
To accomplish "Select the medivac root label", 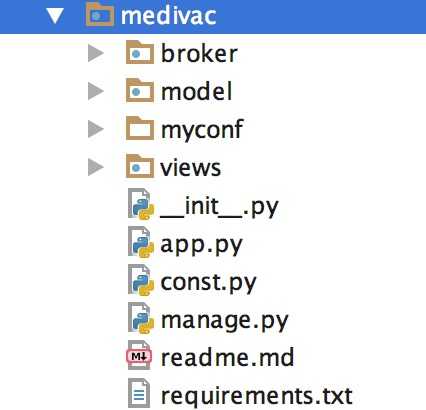I will pos(168,16).
